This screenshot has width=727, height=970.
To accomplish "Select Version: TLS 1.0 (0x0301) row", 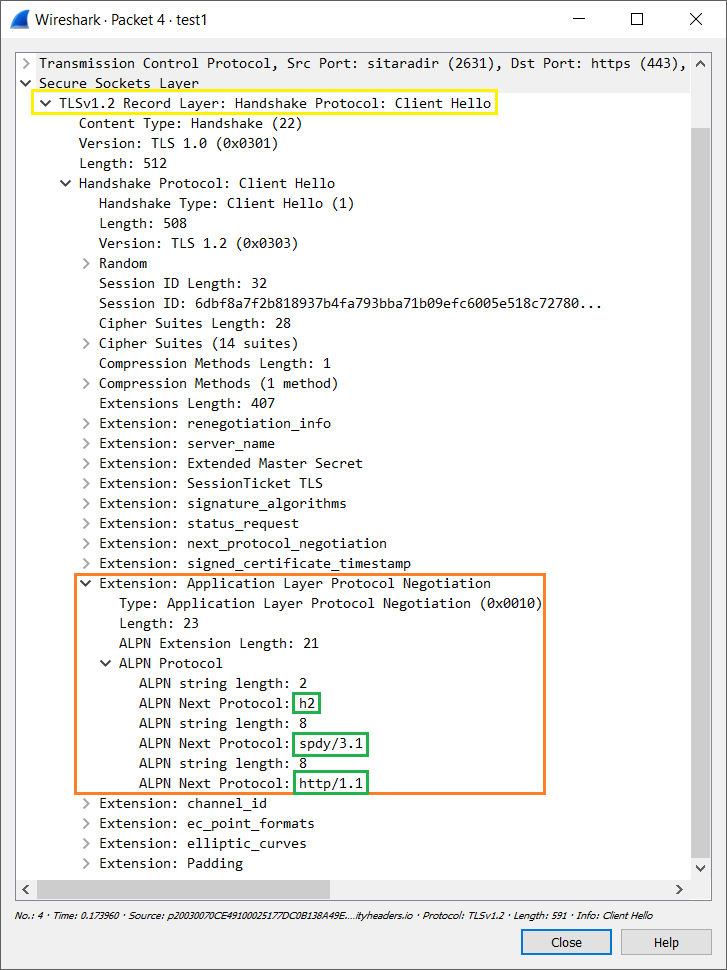I will [x=179, y=143].
